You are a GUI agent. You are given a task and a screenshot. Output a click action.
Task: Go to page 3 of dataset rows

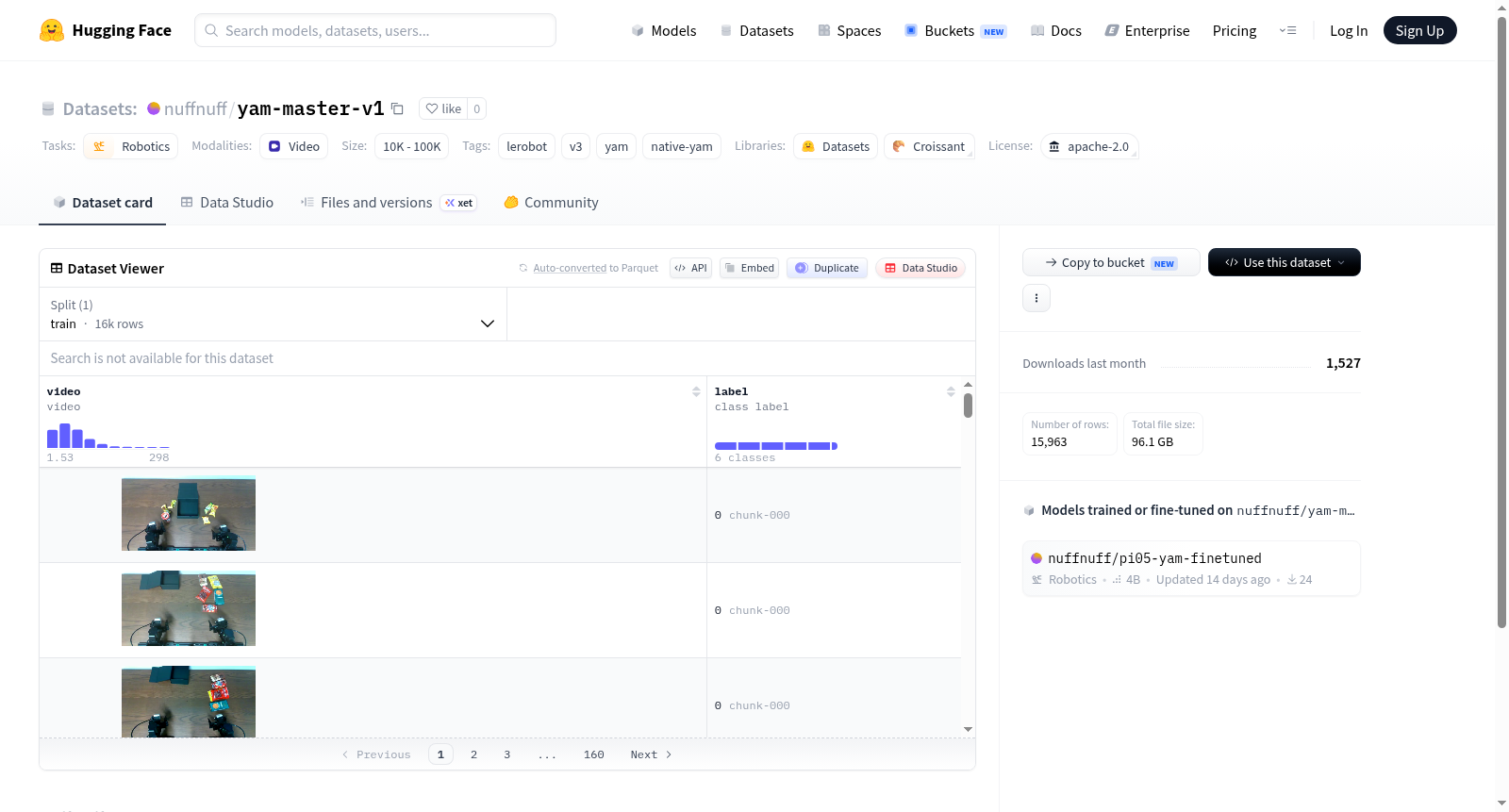pos(507,754)
